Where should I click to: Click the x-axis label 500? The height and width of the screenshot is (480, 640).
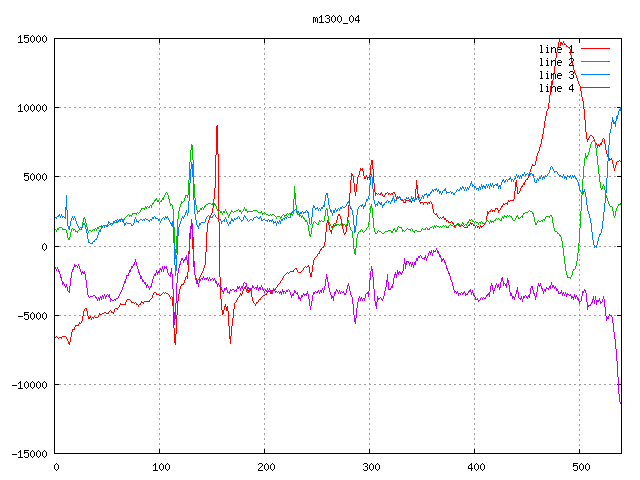point(580,467)
